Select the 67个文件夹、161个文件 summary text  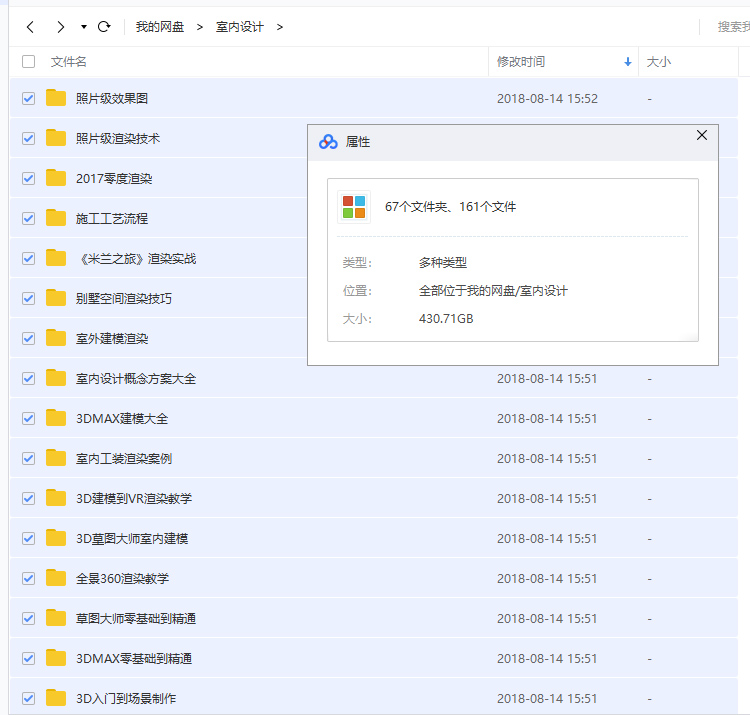pos(450,207)
